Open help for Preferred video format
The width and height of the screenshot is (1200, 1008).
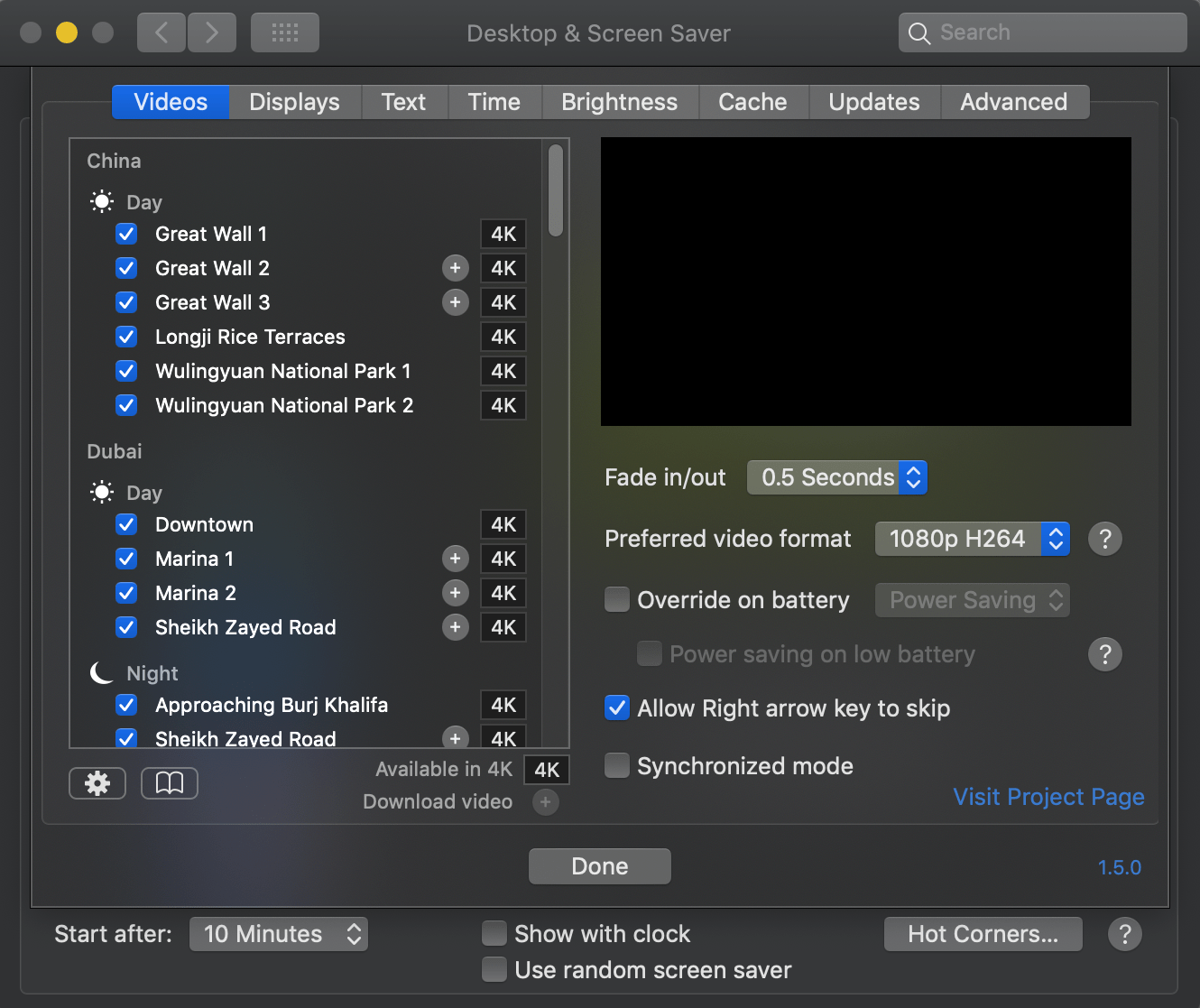click(x=1105, y=539)
